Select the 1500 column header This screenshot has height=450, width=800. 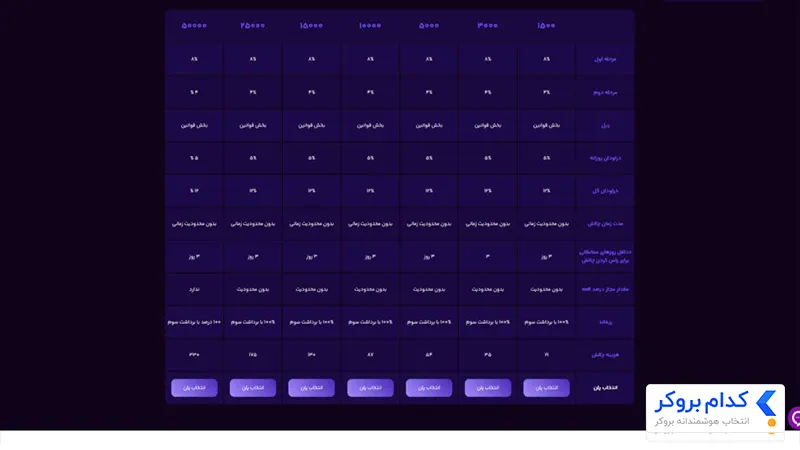(x=546, y=26)
